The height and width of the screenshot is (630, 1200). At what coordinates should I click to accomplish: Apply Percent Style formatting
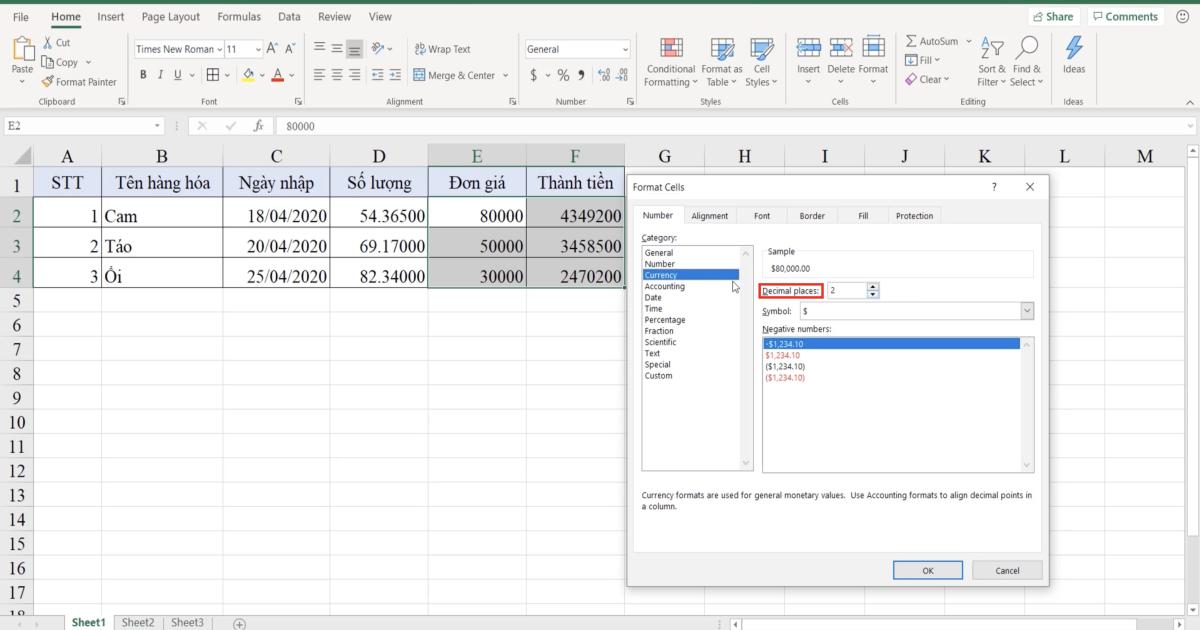point(563,74)
